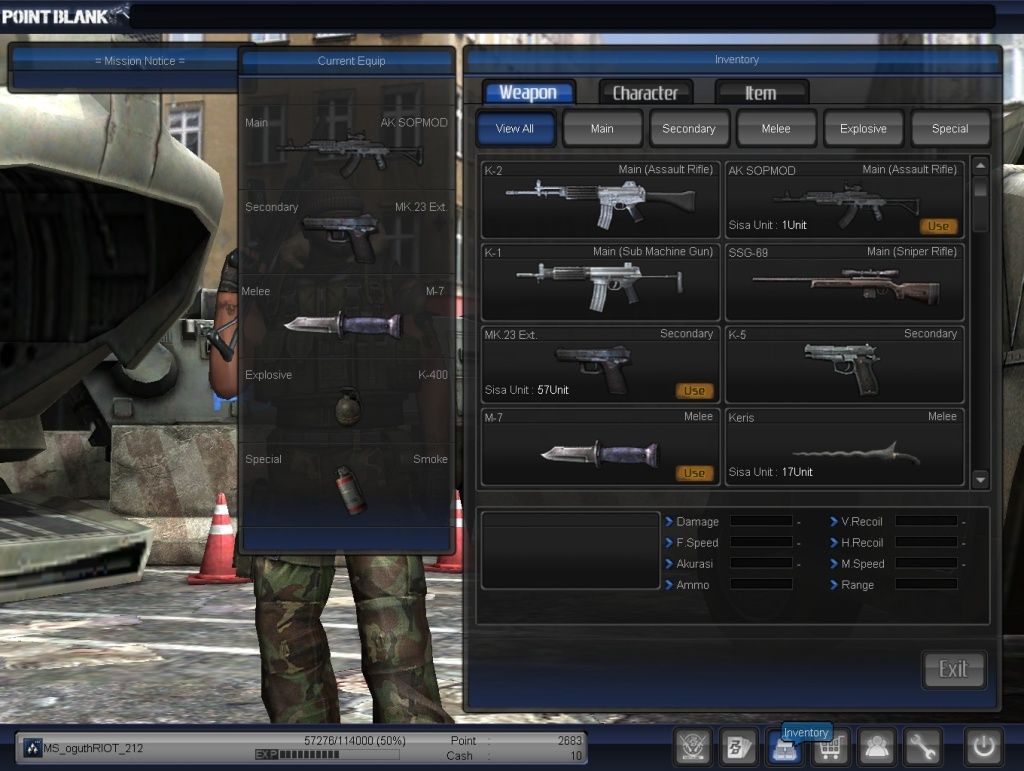Switch to the Item tab
This screenshot has width=1024, height=771.
point(761,93)
